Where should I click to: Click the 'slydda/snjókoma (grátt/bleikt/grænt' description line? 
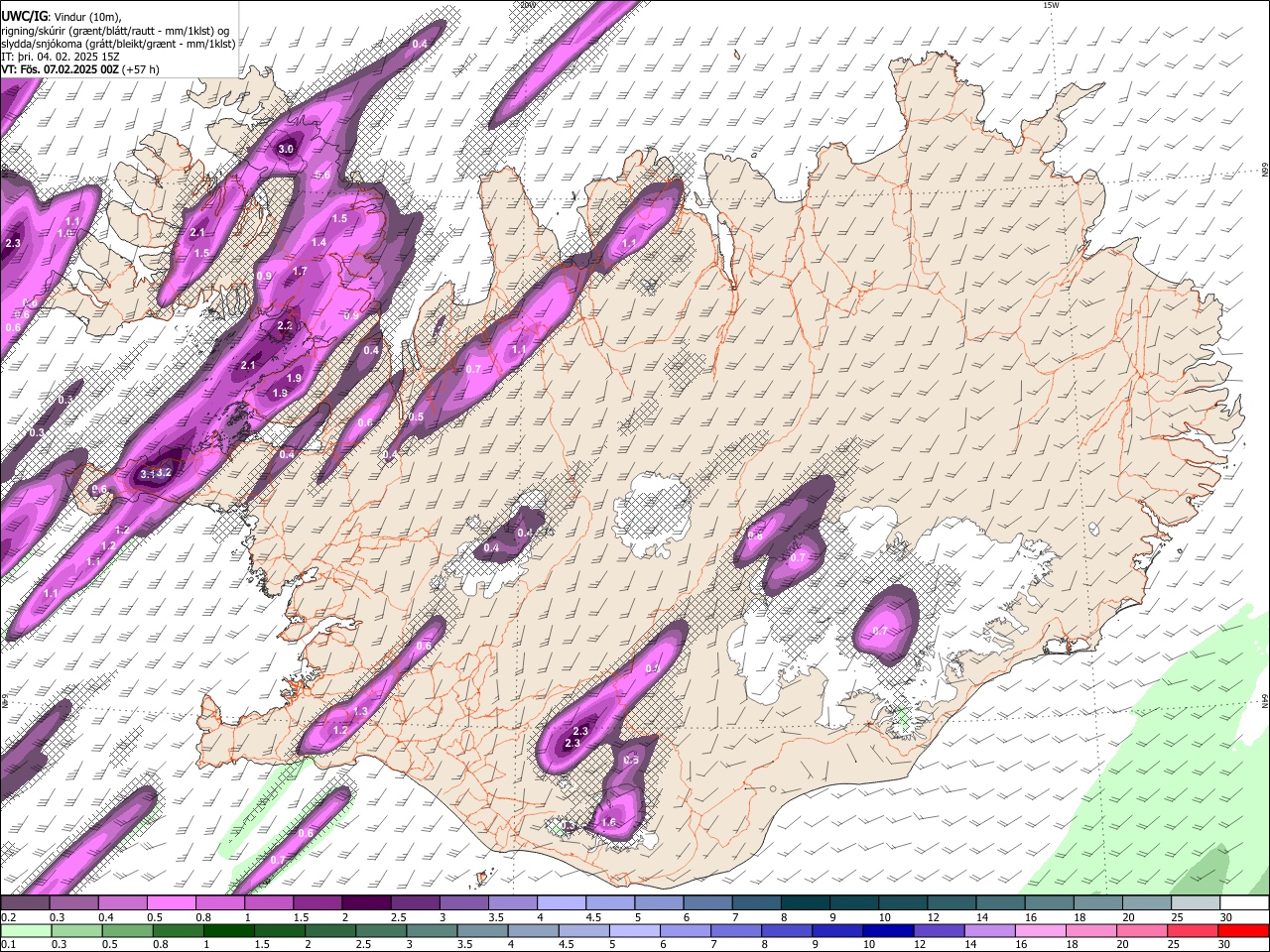[x=118, y=43]
